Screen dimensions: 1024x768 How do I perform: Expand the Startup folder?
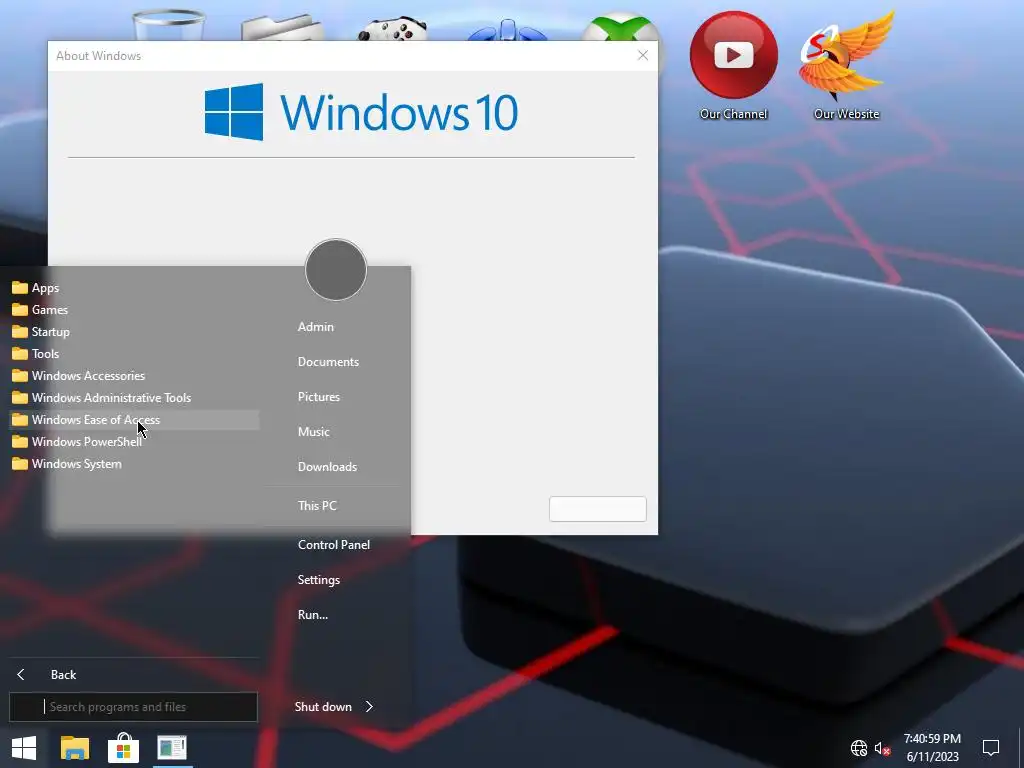click(x=134, y=332)
